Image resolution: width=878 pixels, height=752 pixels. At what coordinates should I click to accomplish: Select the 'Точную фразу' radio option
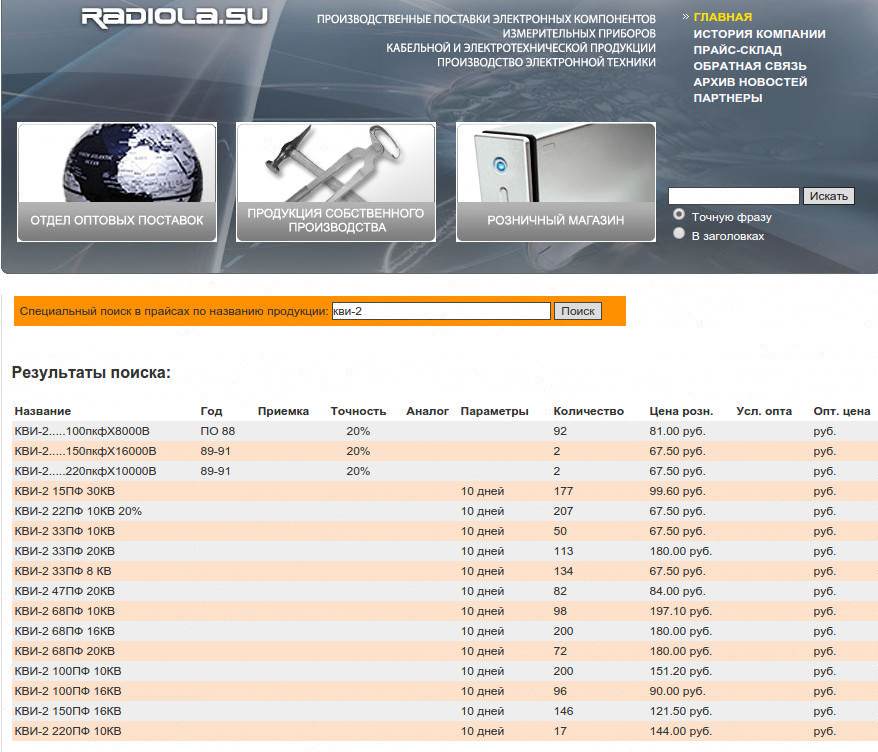pyautogui.click(x=680, y=215)
